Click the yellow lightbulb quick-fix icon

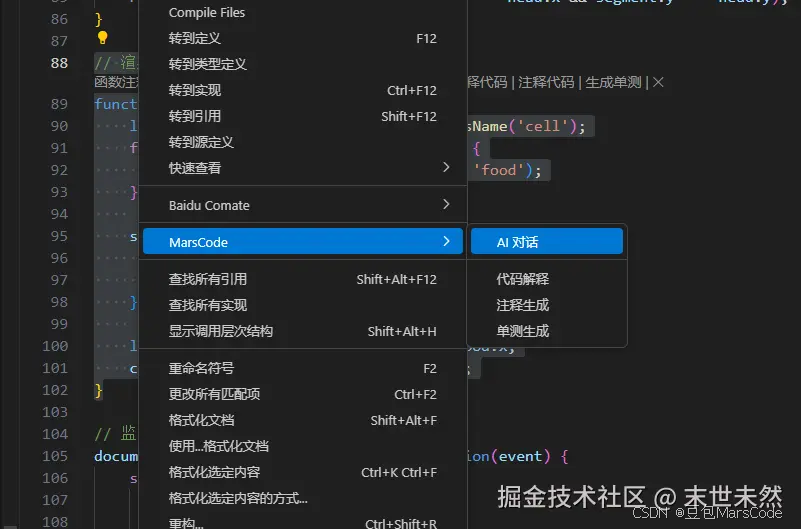point(102,38)
